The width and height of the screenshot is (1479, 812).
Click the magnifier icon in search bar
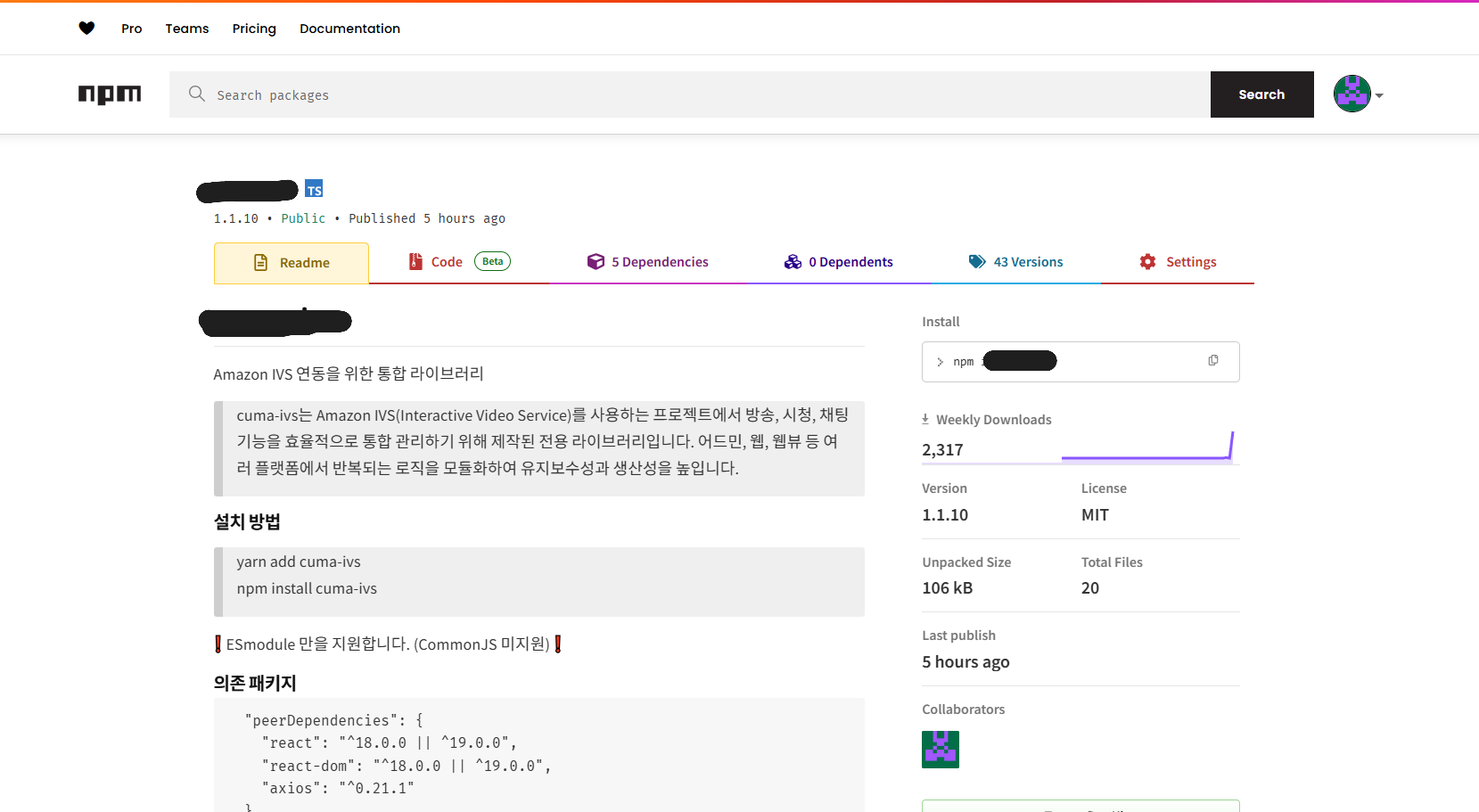[x=197, y=94]
